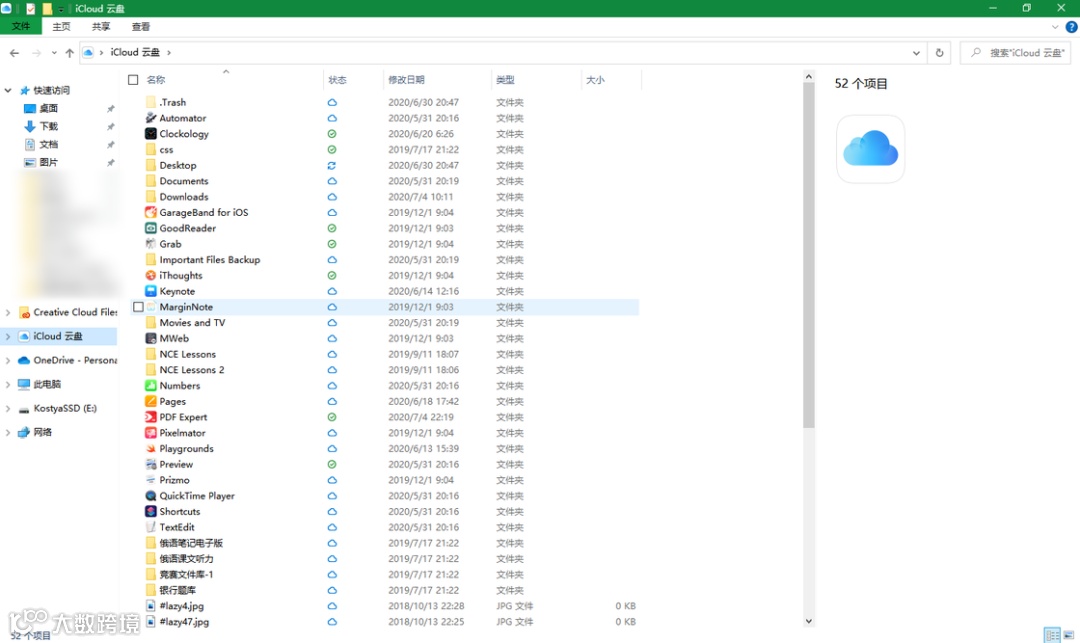Go back with the back arrow
The height and width of the screenshot is (643, 1080).
pos(14,52)
